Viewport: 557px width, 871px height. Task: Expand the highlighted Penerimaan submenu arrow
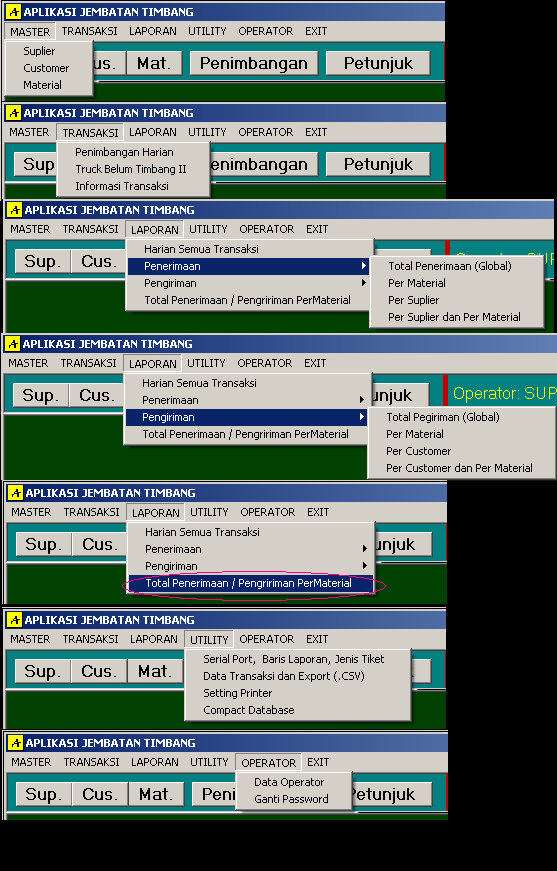(x=364, y=266)
